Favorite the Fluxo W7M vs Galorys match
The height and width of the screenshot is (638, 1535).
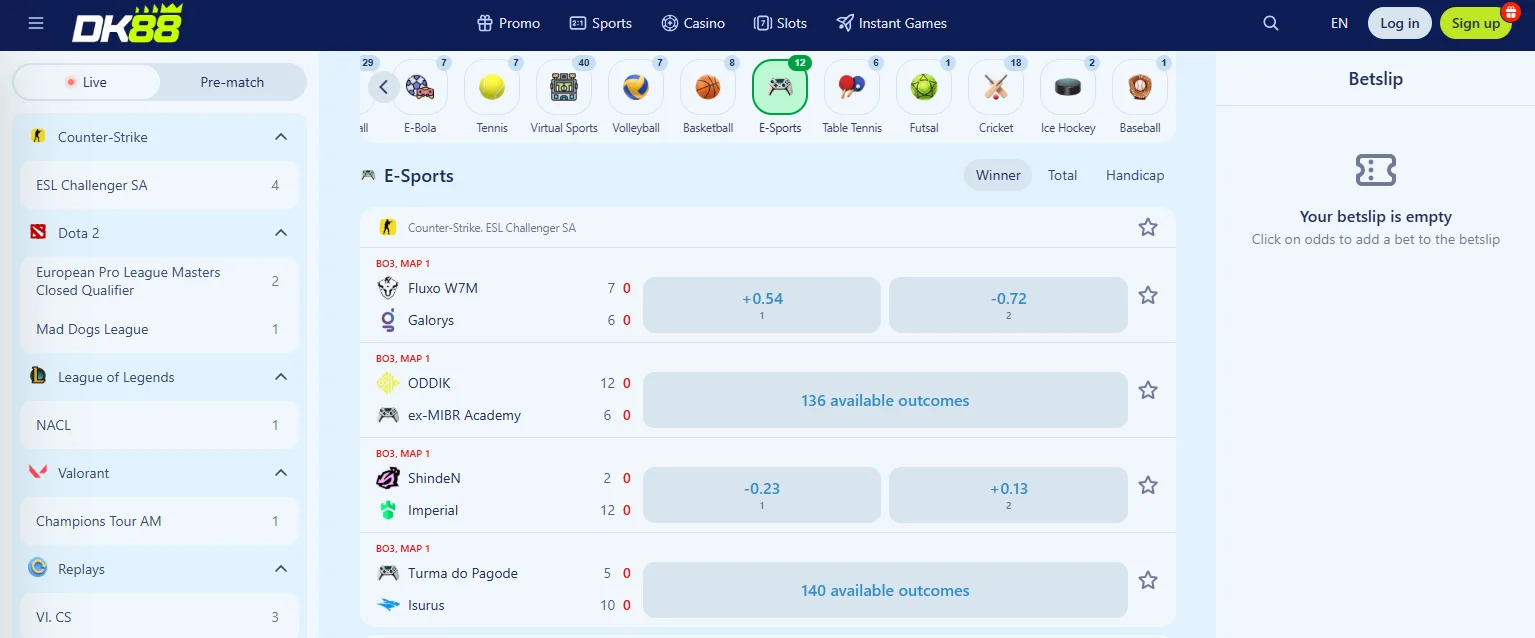point(1148,295)
